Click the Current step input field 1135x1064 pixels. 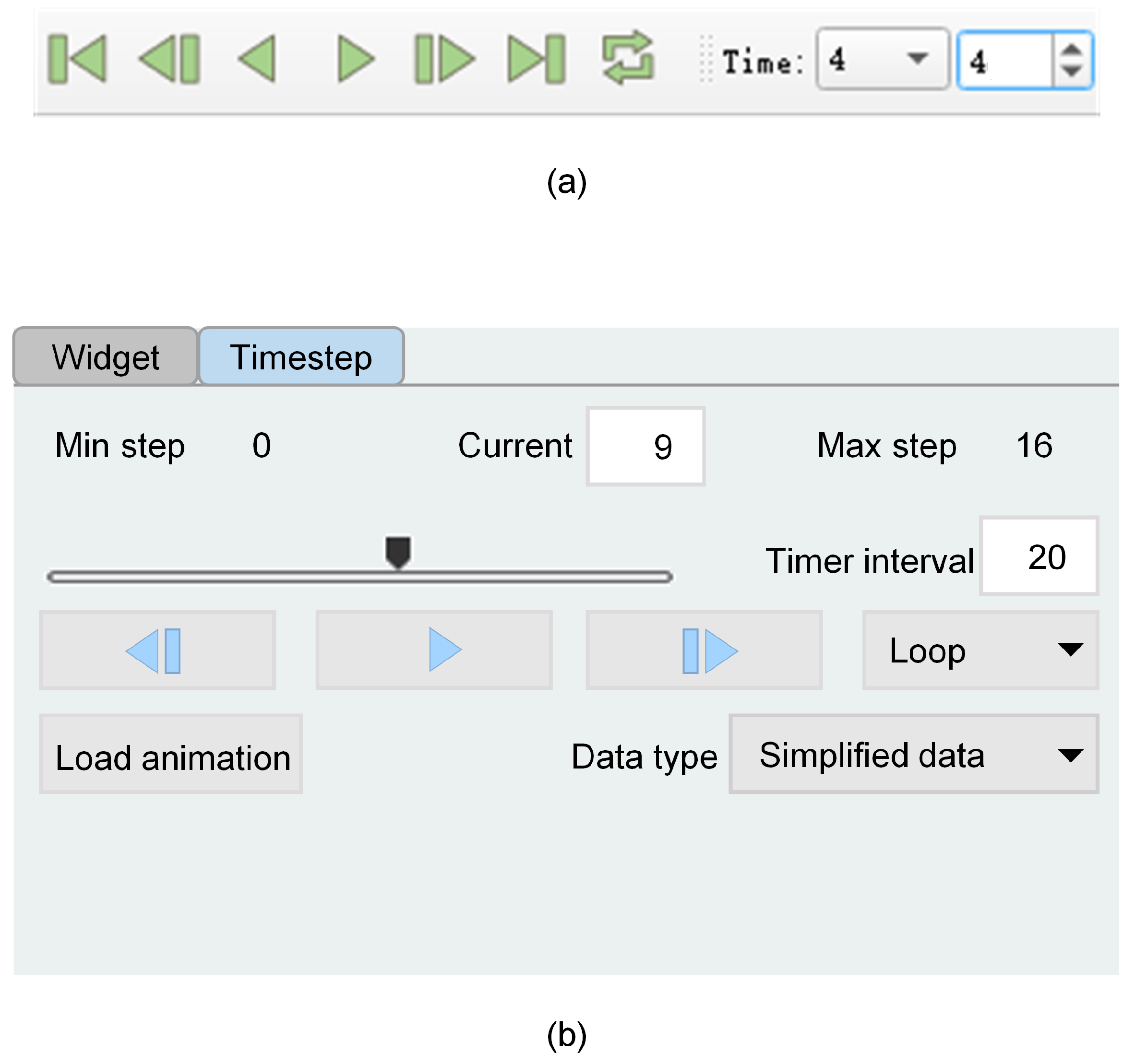point(645,447)
